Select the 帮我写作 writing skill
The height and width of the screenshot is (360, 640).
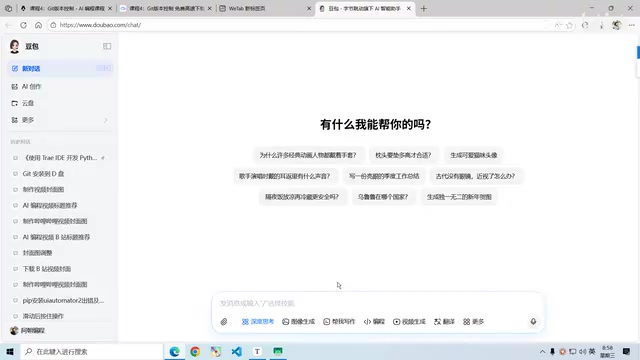tap(339, 322)
